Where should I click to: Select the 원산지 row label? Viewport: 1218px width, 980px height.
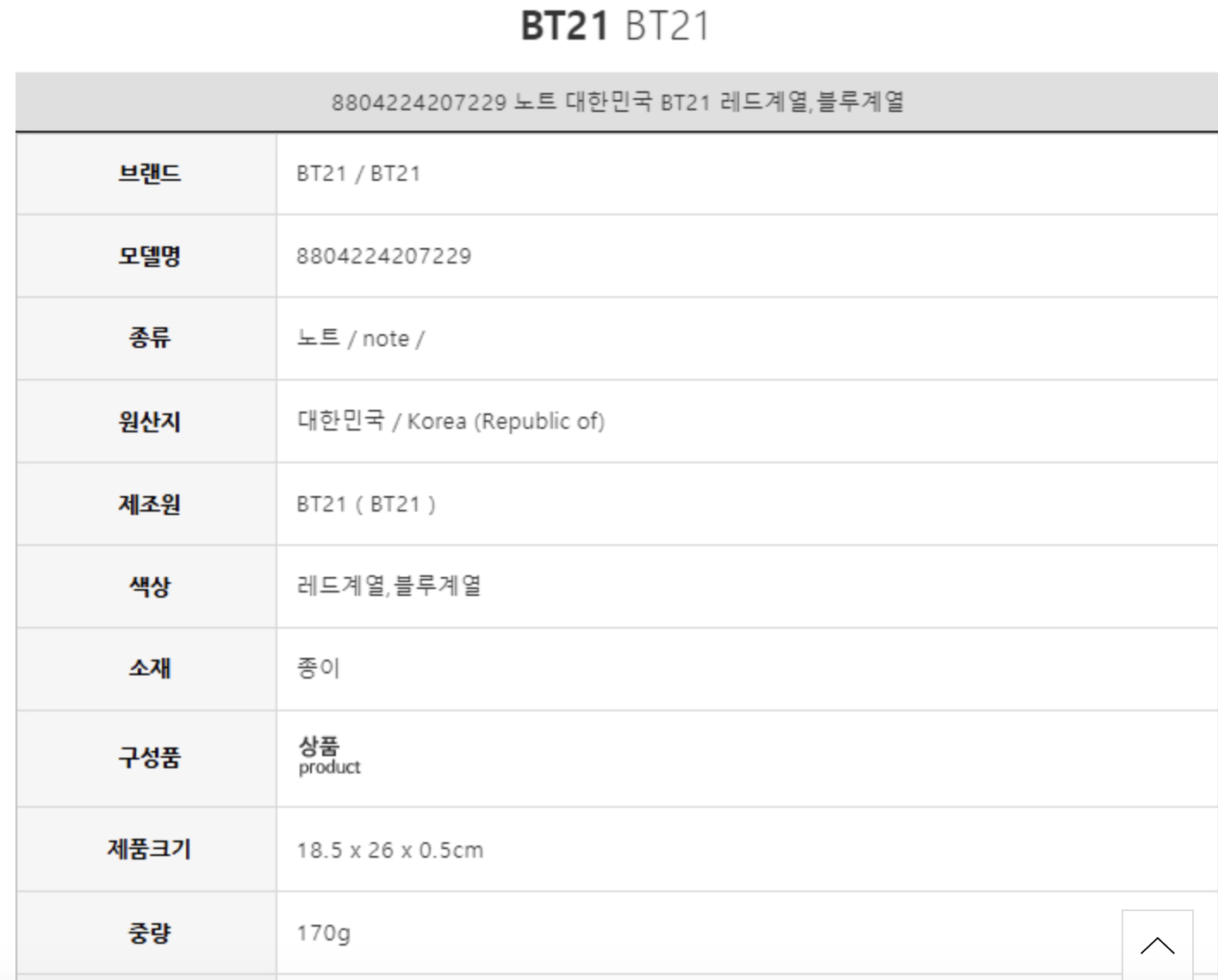click(x=149, y=422)
